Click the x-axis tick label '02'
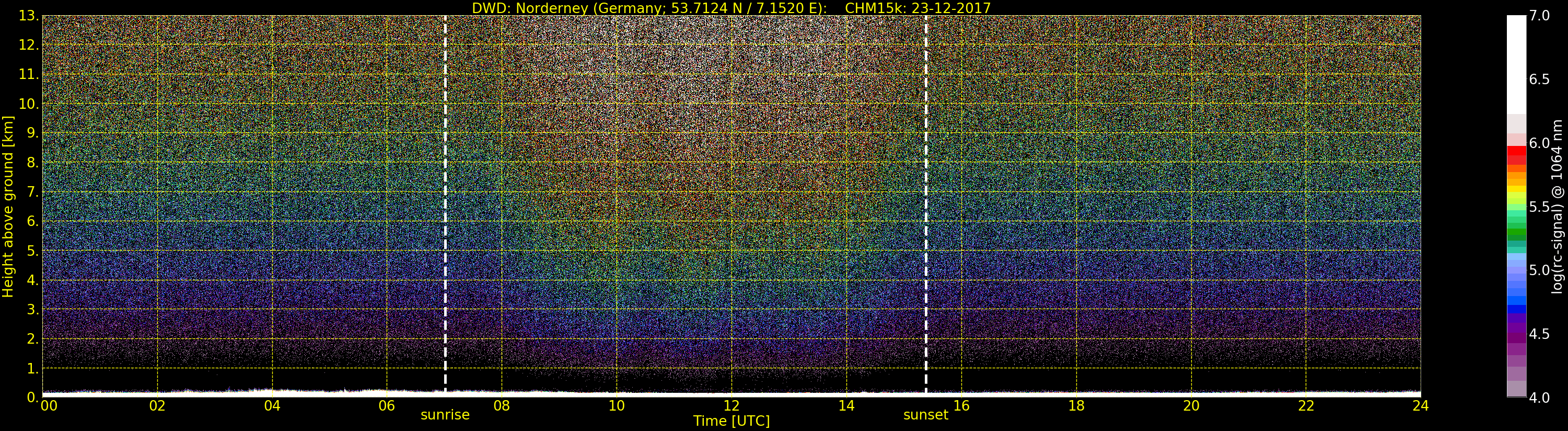The image size is (1568, 431). pyautogui.click(x=157, y=406)
